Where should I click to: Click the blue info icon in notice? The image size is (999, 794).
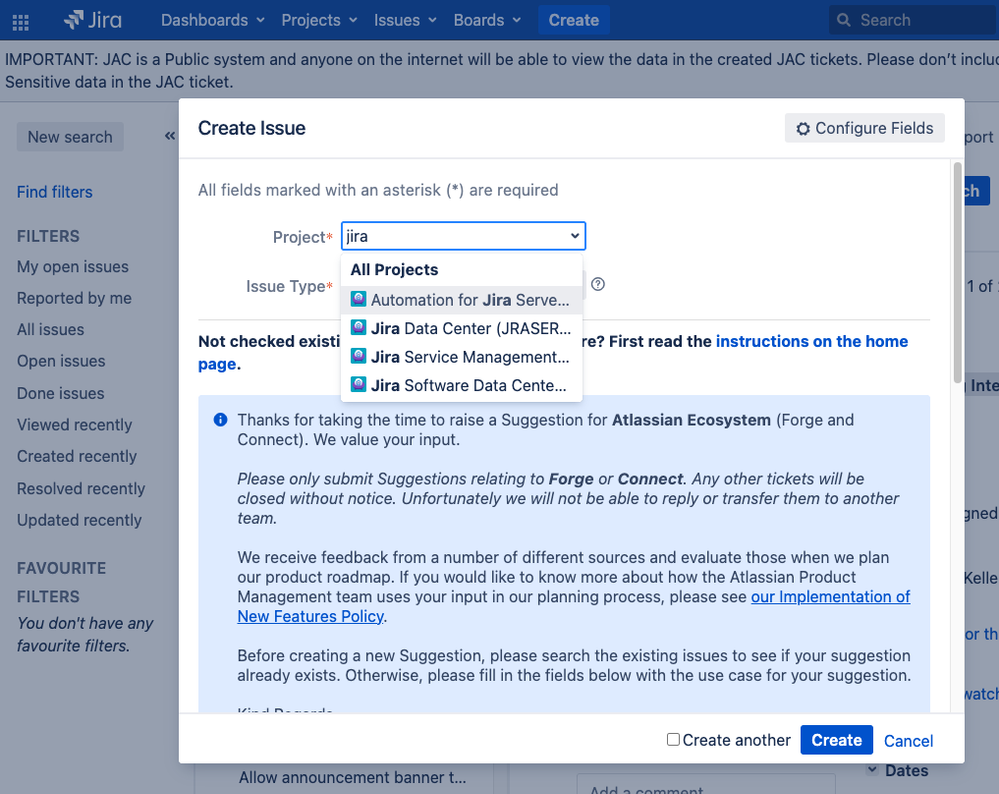click(220, 420)
